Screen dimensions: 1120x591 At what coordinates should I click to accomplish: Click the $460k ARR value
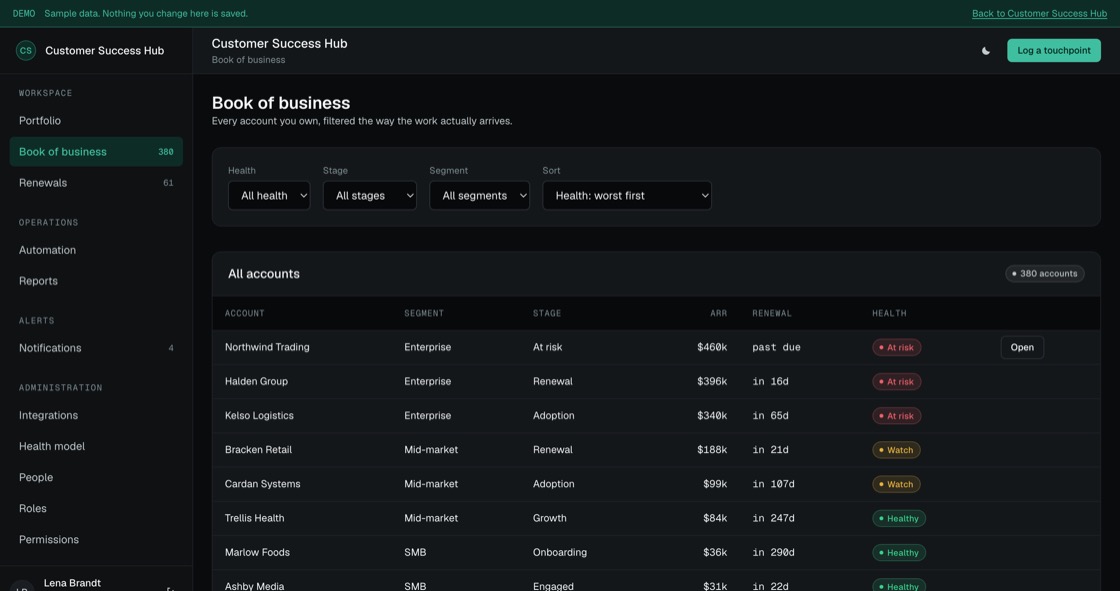coord(711,347)
